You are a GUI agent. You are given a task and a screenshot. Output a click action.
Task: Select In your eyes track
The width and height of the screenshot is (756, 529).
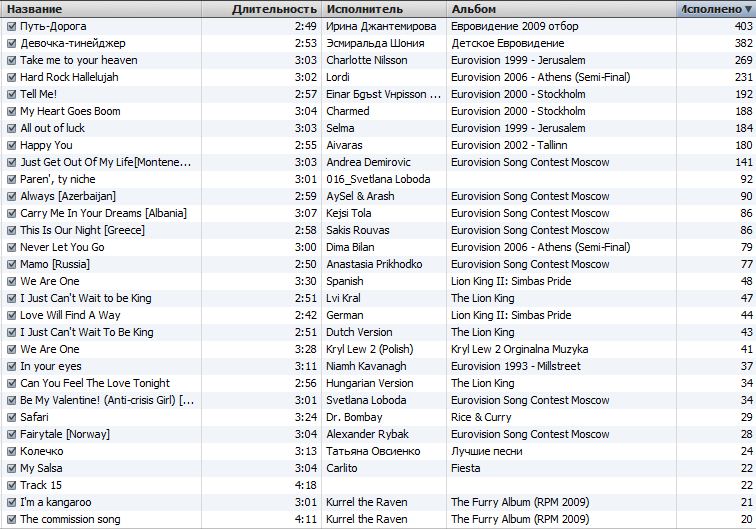pos(51,366)
